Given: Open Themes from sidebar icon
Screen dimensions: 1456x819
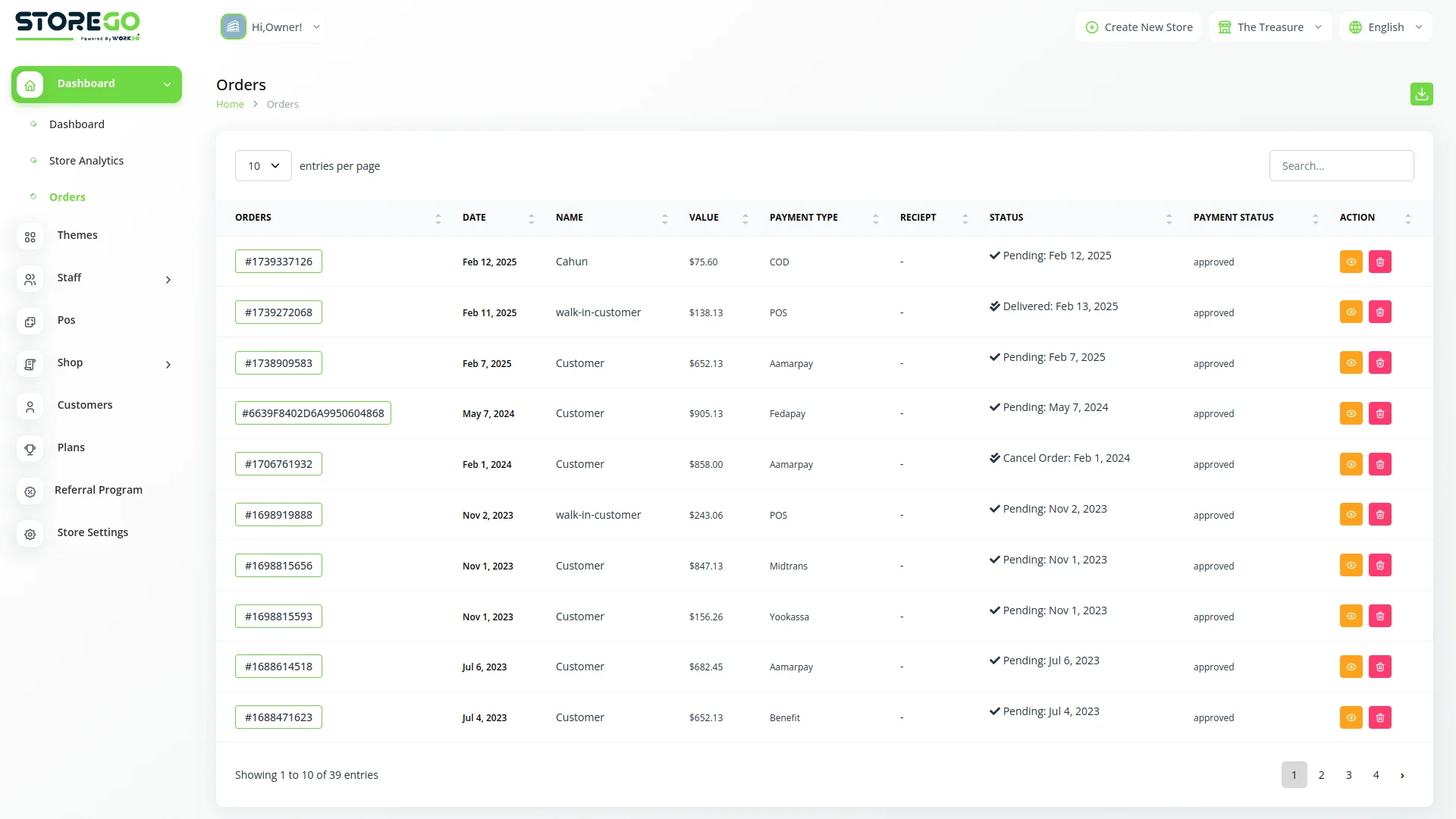Looking at the screenshot, I should tap(30, 237).
